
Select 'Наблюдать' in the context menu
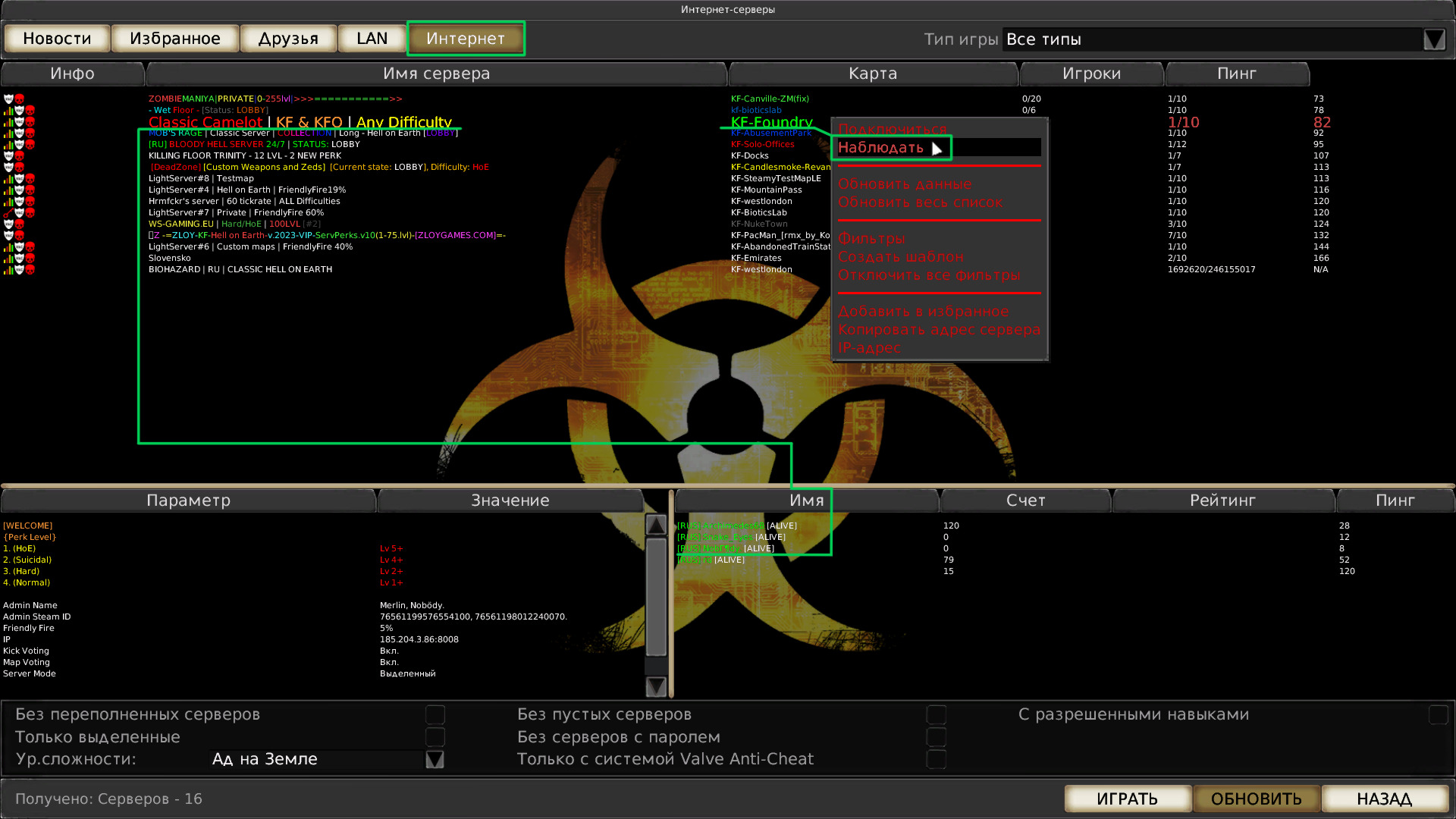pos(880,148)
